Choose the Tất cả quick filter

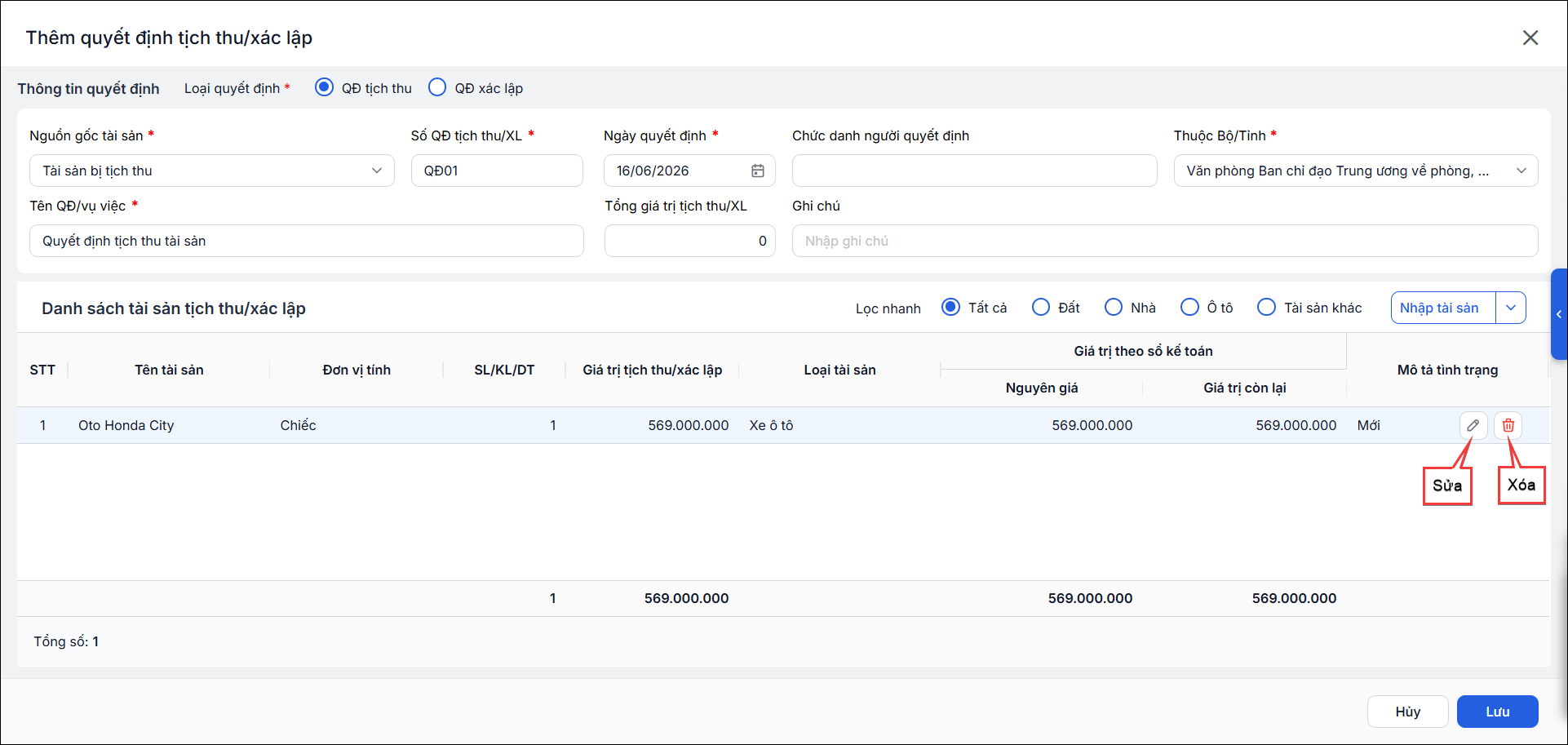click(950, 308)
